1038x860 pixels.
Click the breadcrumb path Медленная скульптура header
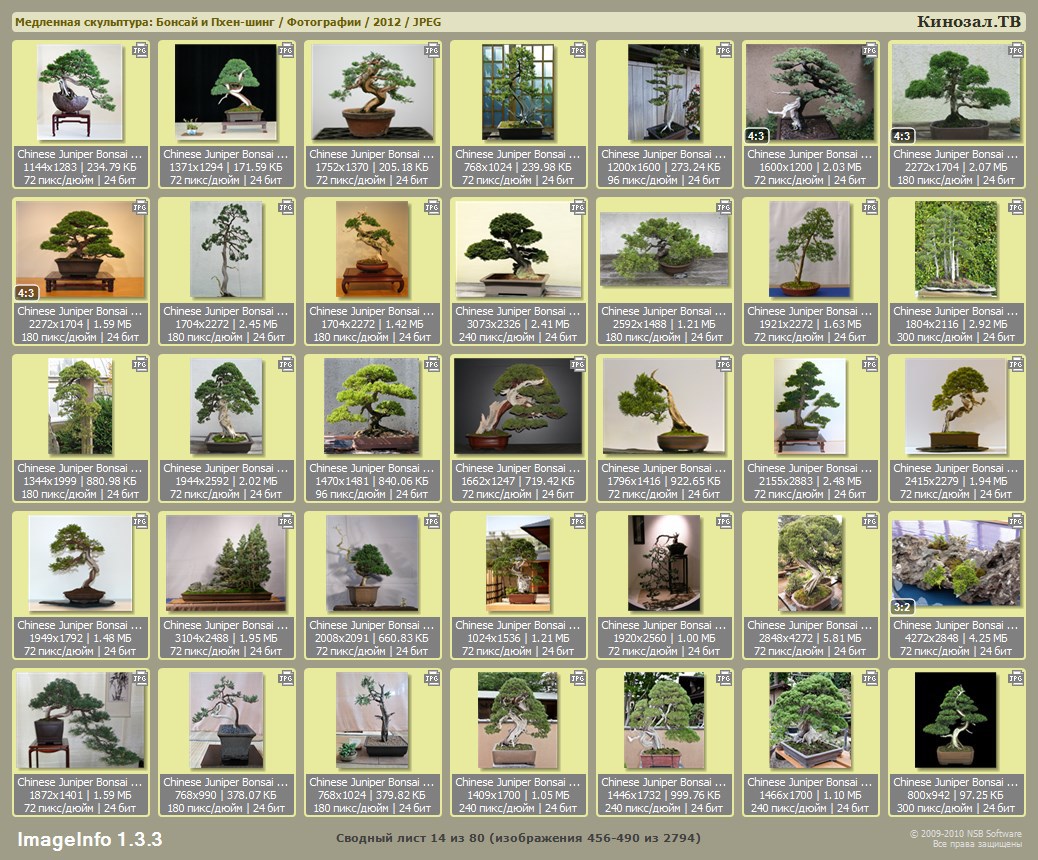point(228,22)
